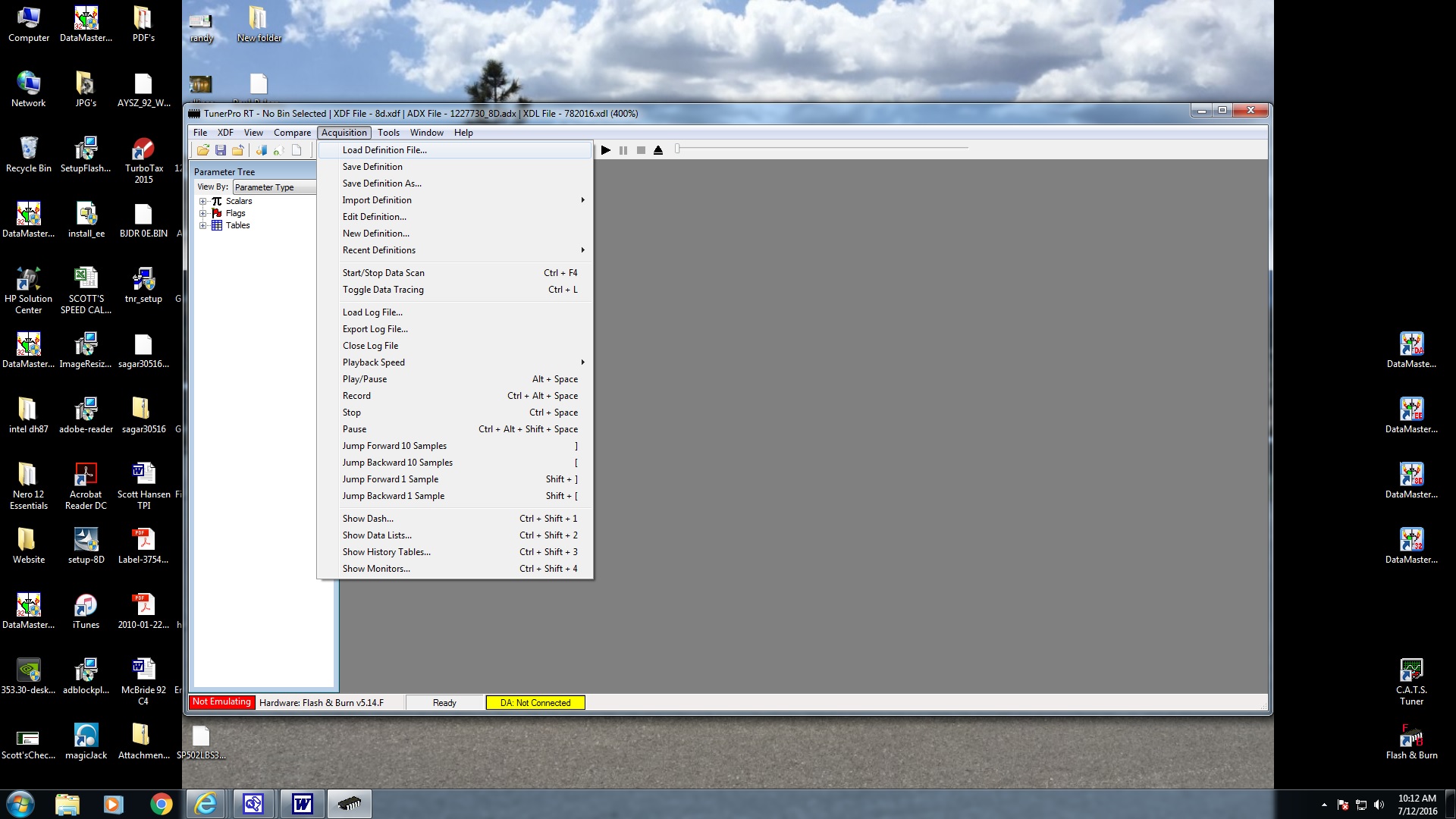Choose Show Data Lists...
The height and width of the screenshot is (819, 1456).
(455, 535)
